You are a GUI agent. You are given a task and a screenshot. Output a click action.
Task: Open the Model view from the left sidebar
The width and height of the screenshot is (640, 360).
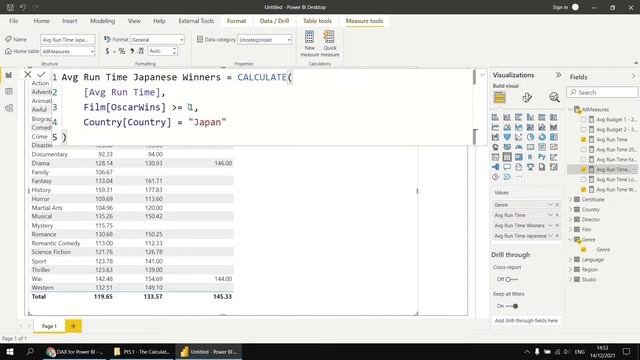pos(9,108)
